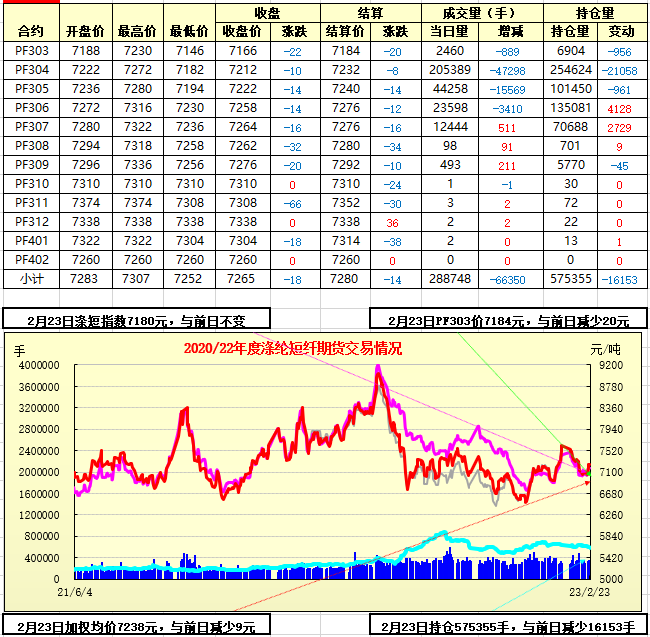The image size is (650, 637).
Task: Click the red 4128 change value
Action: click(x=620, y=107)
